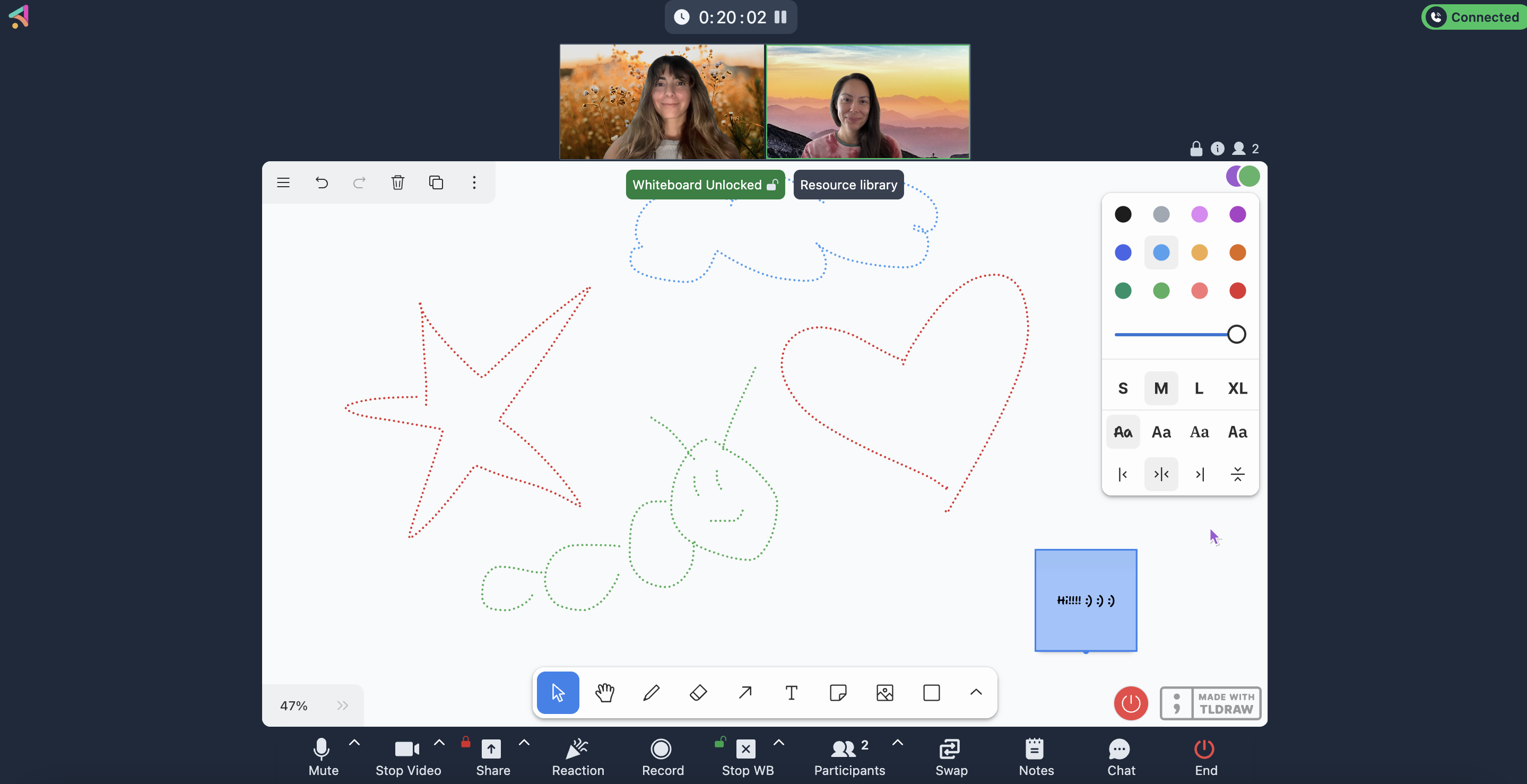Open the three-dot options menu

[474, 182]
